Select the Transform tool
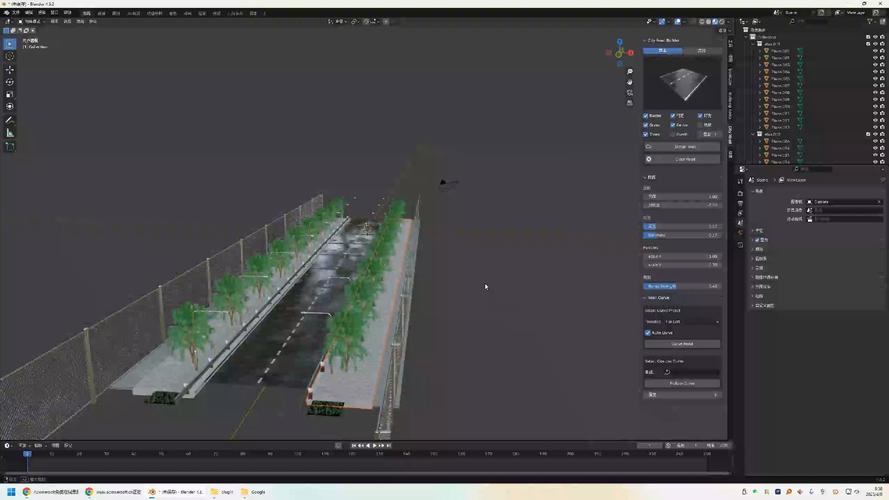The width and height of the screenshot is (889, 500). point(10,107)
